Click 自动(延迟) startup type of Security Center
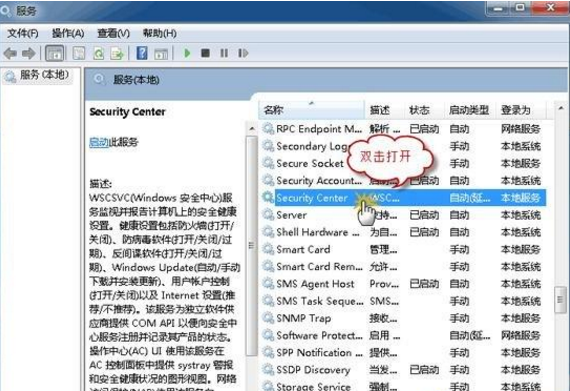570x391 pixels. 470,198
